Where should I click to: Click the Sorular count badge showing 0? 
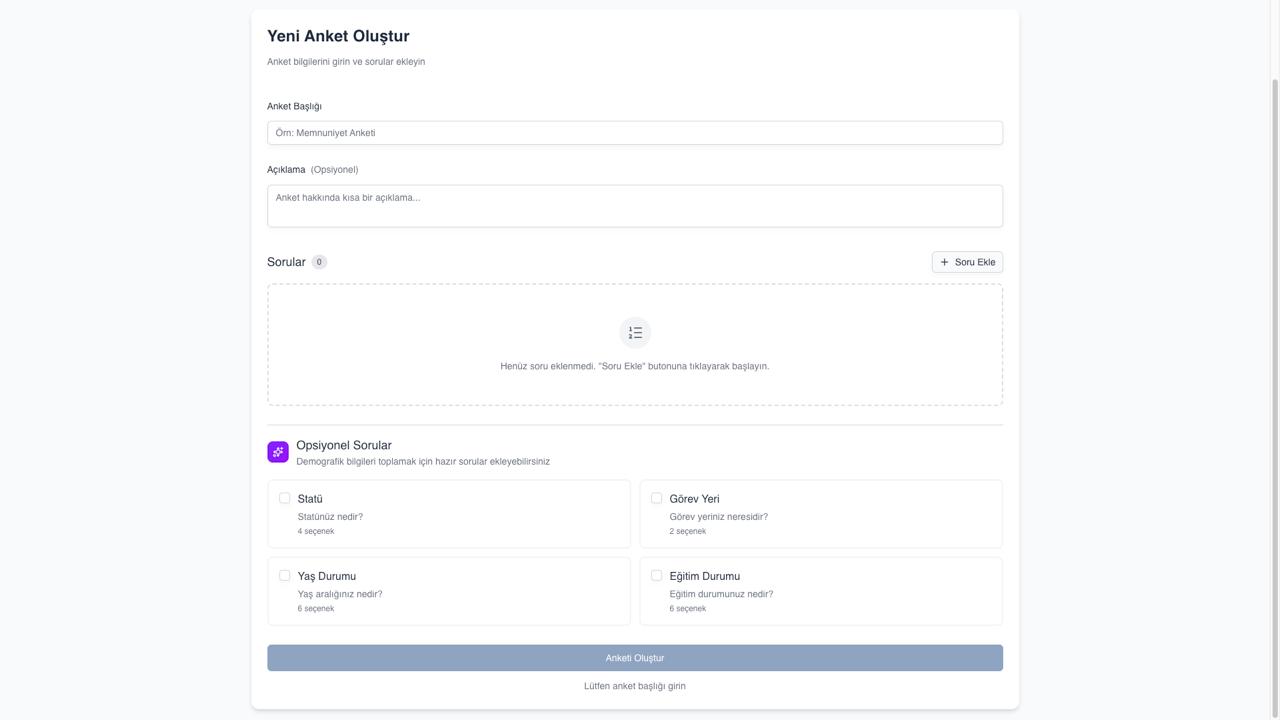click(x=319, y=262)
